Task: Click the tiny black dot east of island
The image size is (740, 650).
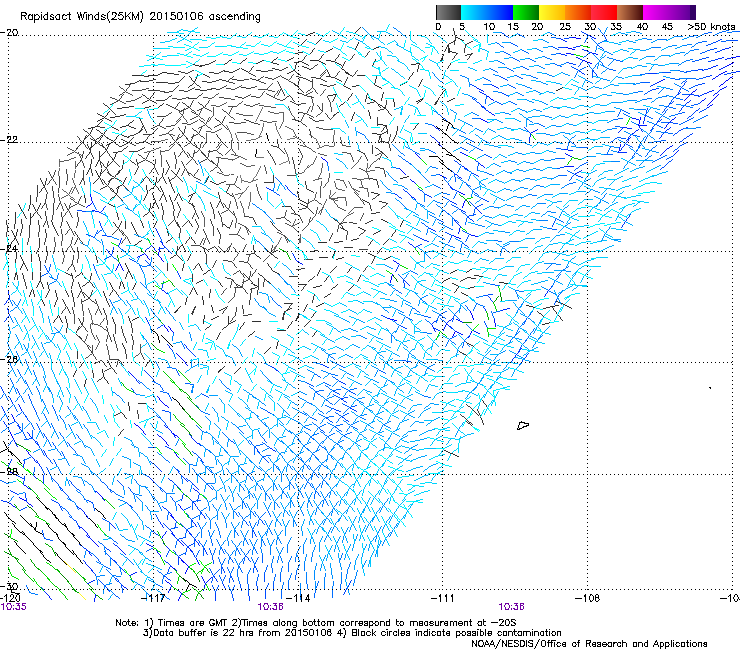Action: coord(710,388)
